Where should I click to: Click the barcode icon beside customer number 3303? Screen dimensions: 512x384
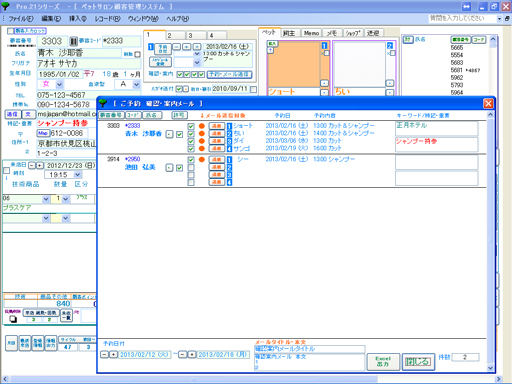[x=73, y=41]
